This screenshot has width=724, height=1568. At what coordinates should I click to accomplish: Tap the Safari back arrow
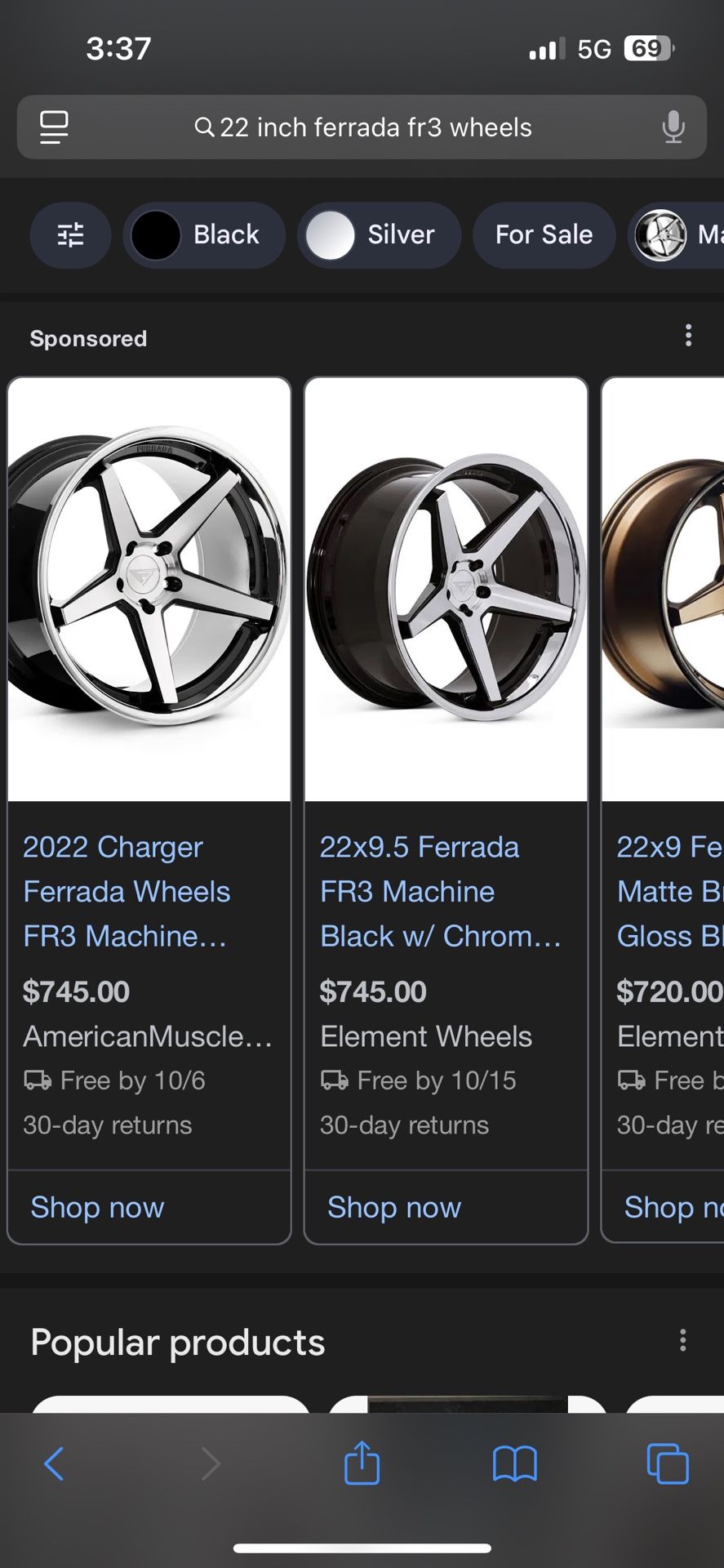coord(54,1463)
